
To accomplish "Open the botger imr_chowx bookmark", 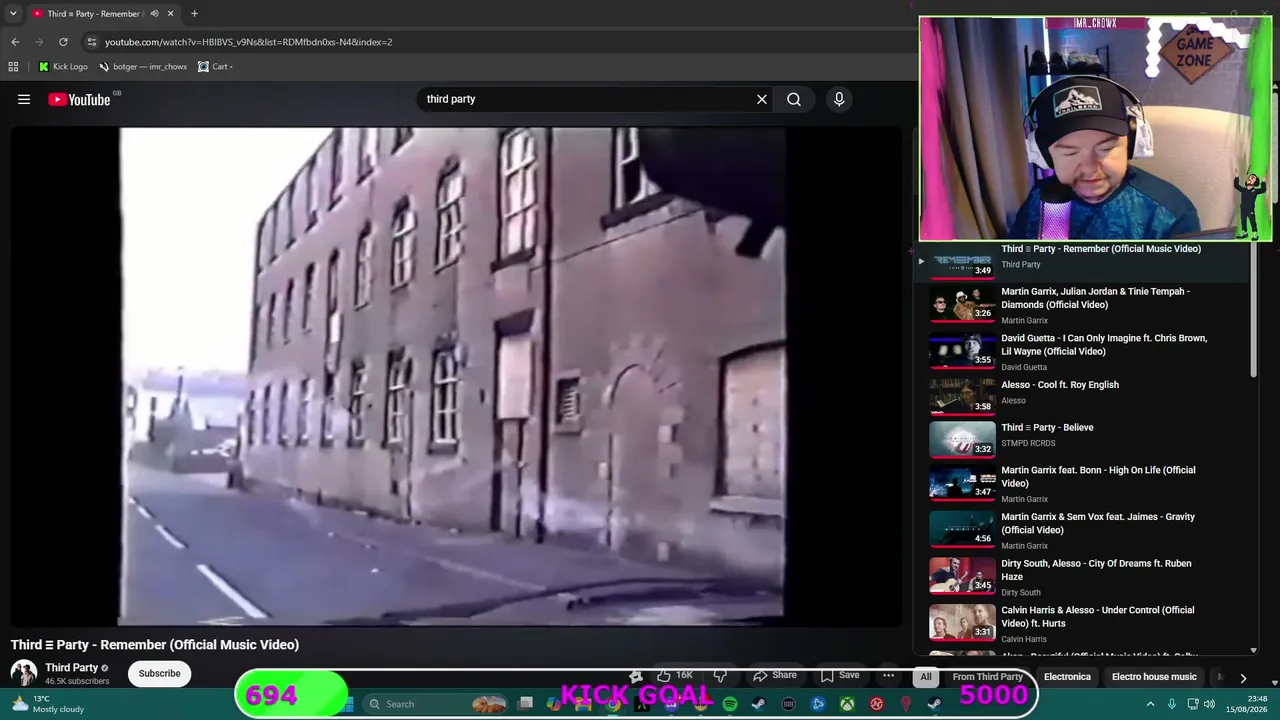I will tap(143, 67).
